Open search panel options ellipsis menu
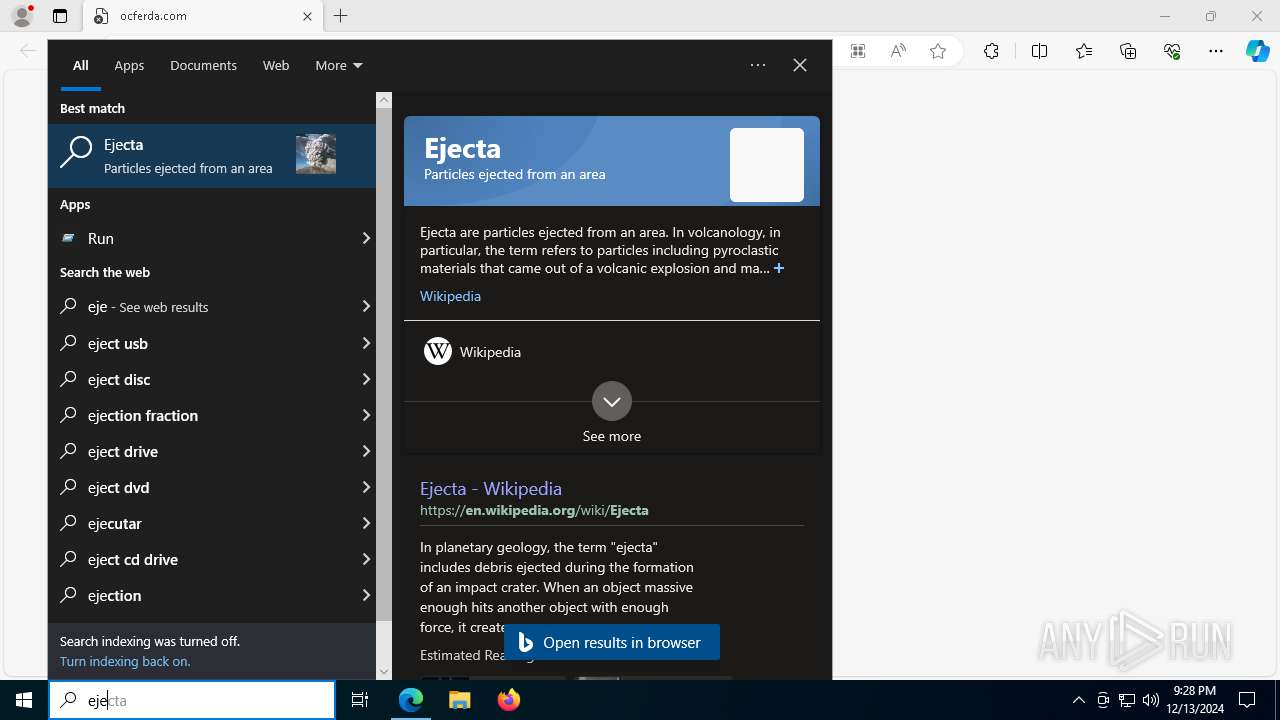This screenshot has width=1280, height=720. pyautogui.click(x=758, y=65)
